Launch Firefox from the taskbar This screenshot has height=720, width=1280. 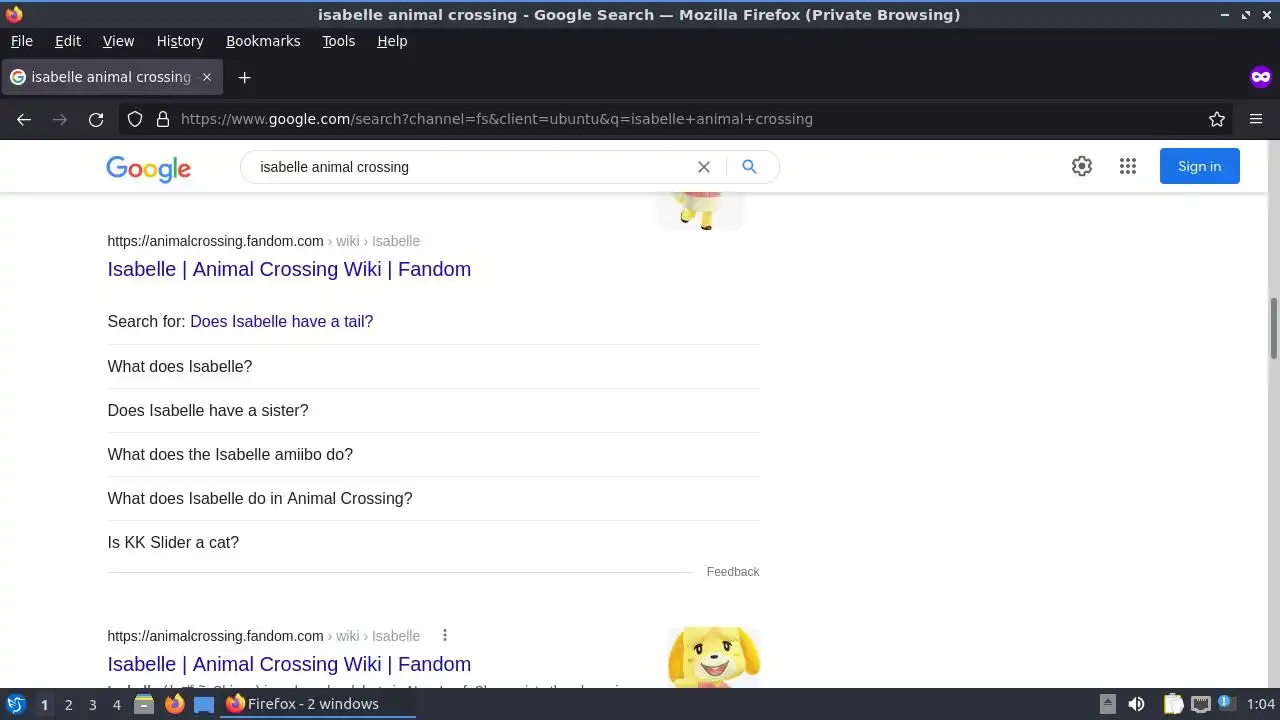[x=175, y=704]
